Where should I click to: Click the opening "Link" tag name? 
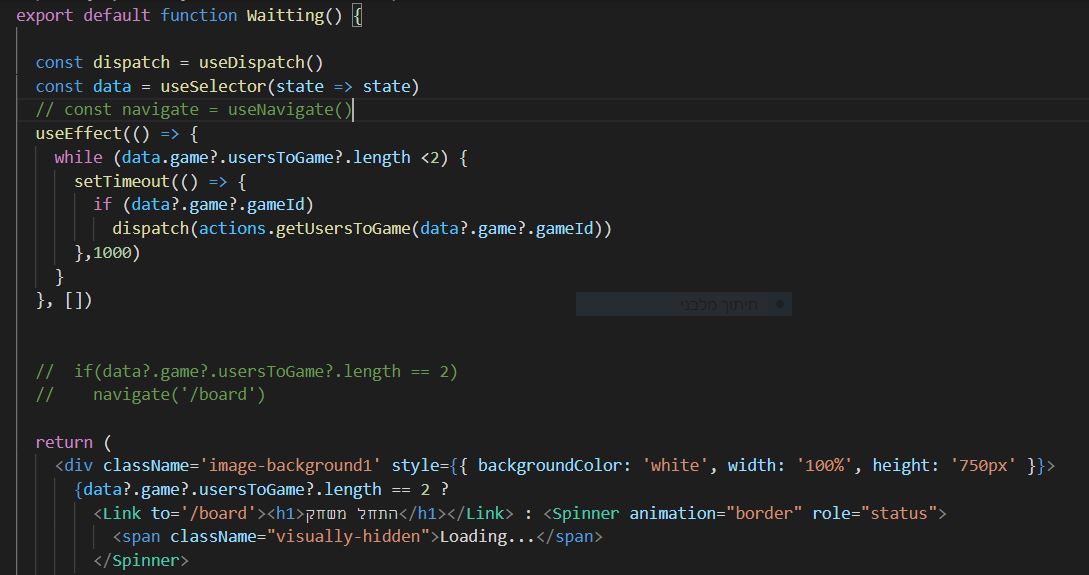click(122, 514)
